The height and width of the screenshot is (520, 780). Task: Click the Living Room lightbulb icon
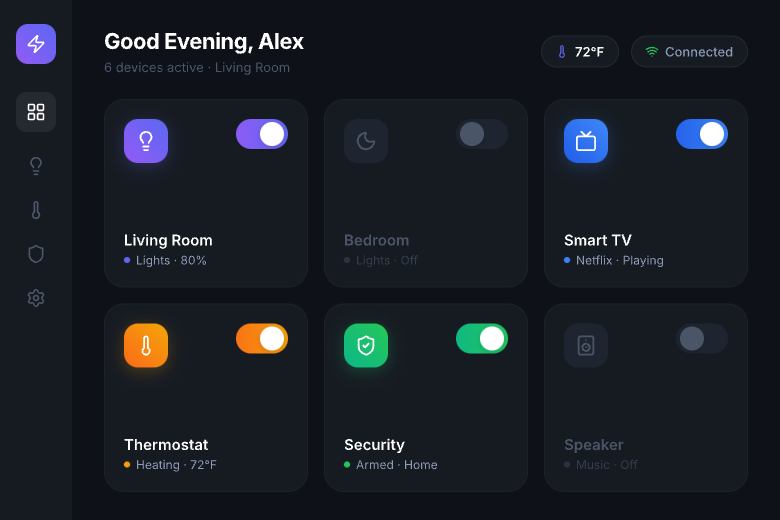[x=146, y=141]
